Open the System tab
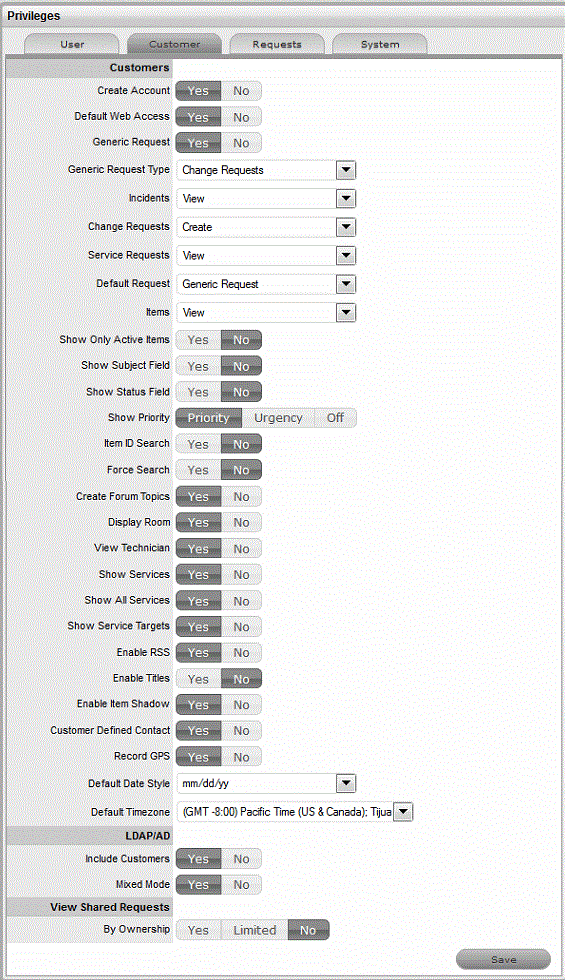This screenshot has height=980, width=565. click(x=380, y=44)
